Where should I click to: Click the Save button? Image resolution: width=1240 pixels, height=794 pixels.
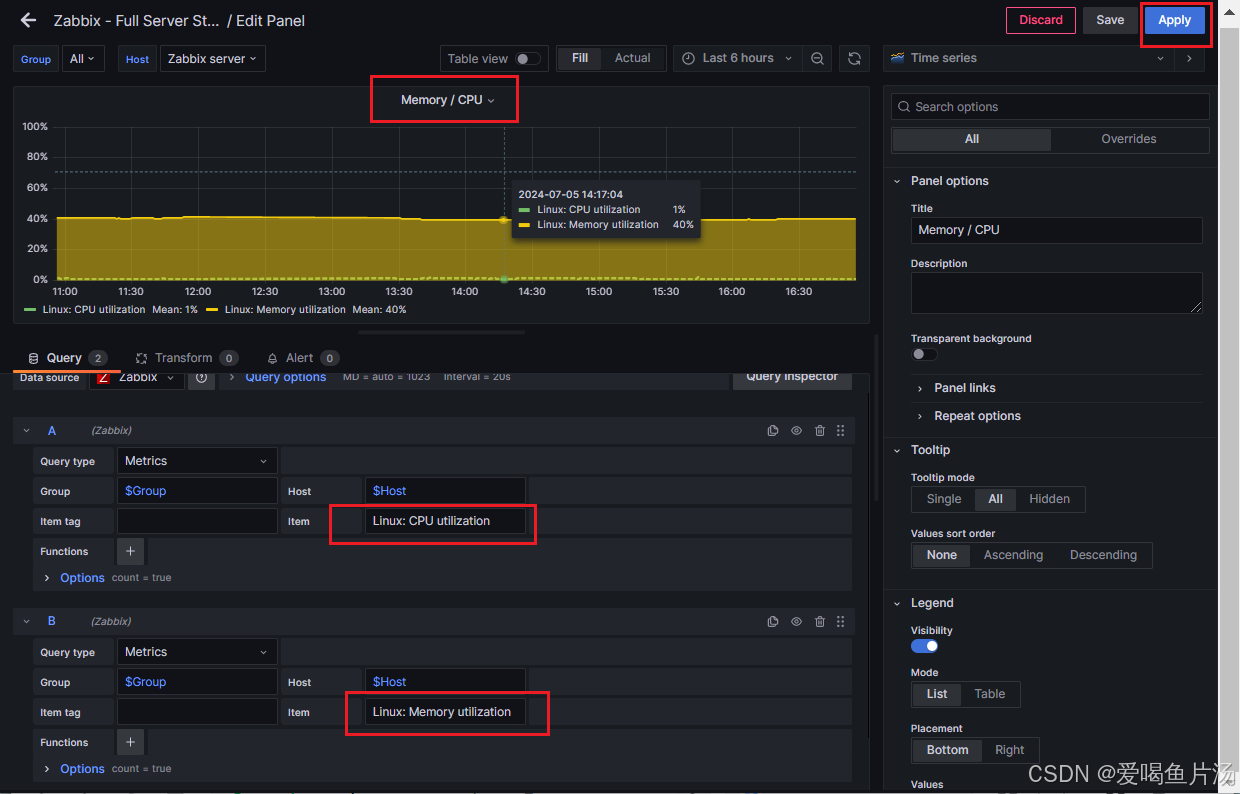(1110, 20)
